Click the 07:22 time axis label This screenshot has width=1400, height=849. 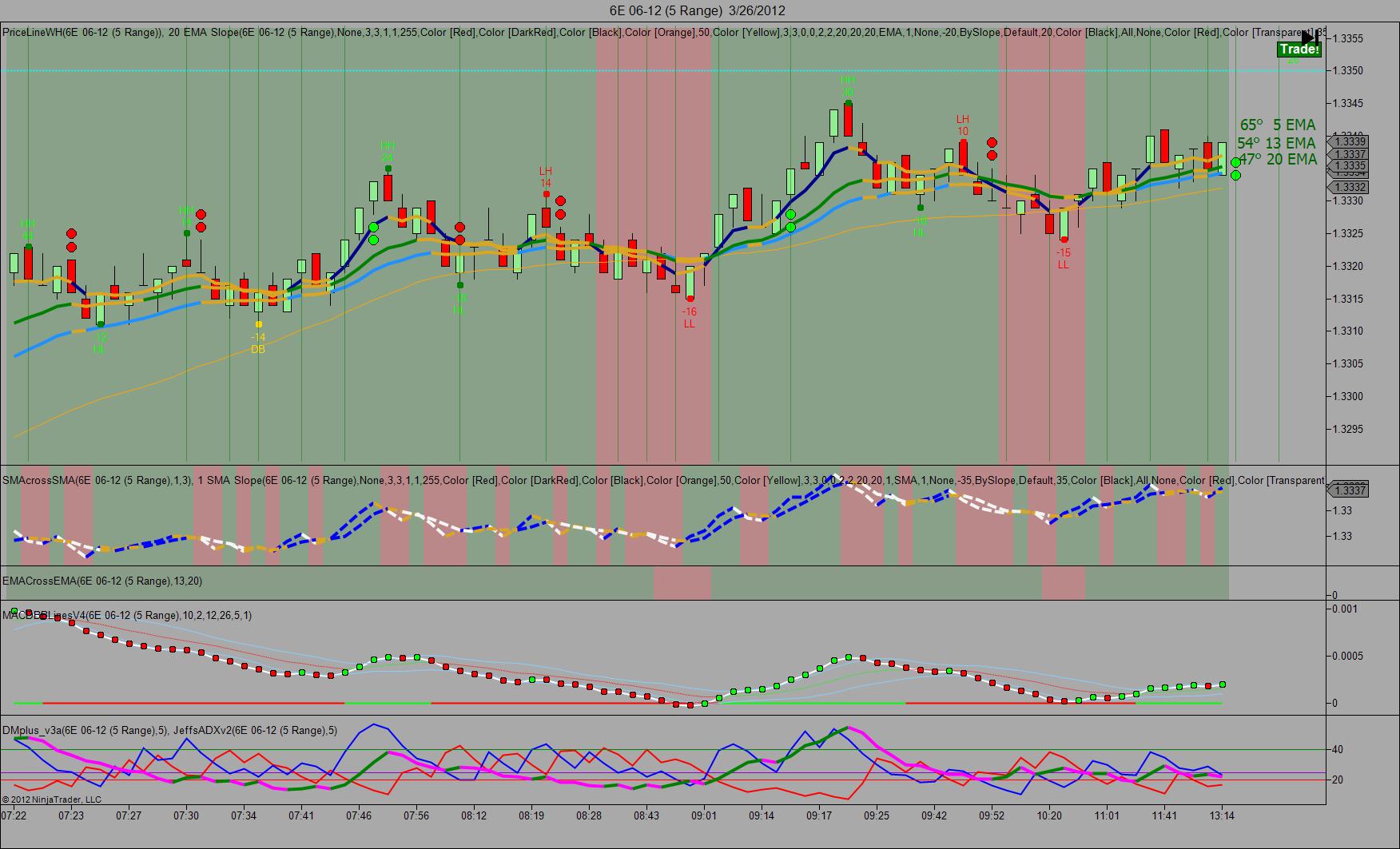[14, 816]
